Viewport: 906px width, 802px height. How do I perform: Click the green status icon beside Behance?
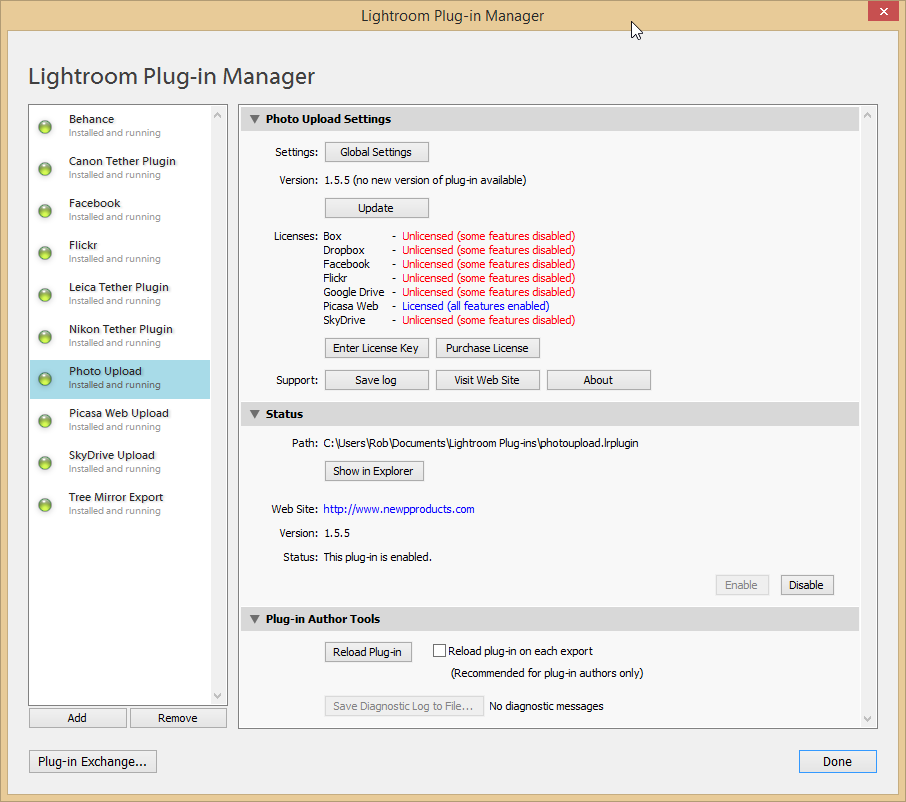(45, 127)
